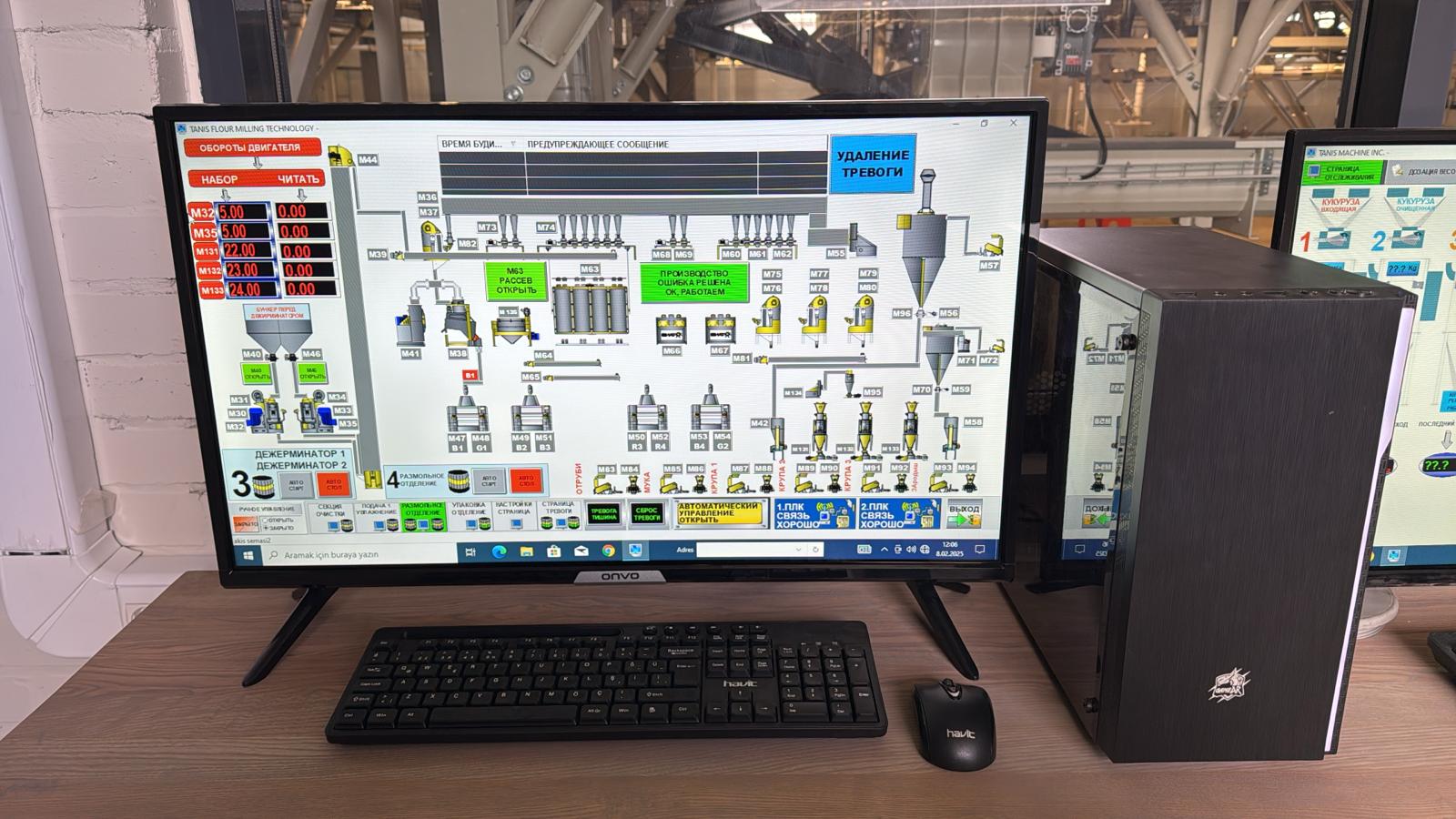Click Дежерминатор АВТО СТАРТ button
The height and width of the screenshot is (819, 1456).
[296, 483]
